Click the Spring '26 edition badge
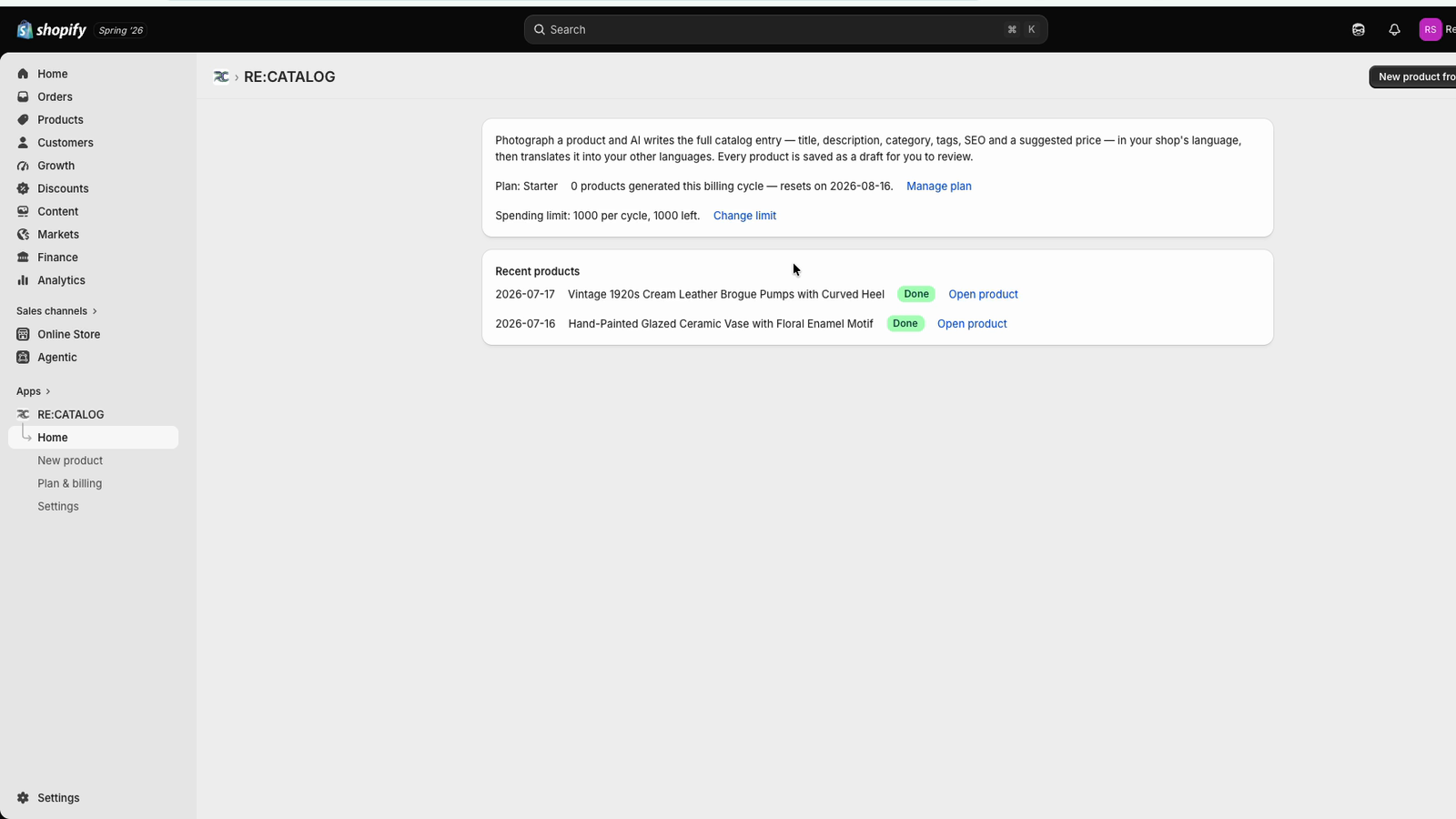 click(x=121, y=30)
